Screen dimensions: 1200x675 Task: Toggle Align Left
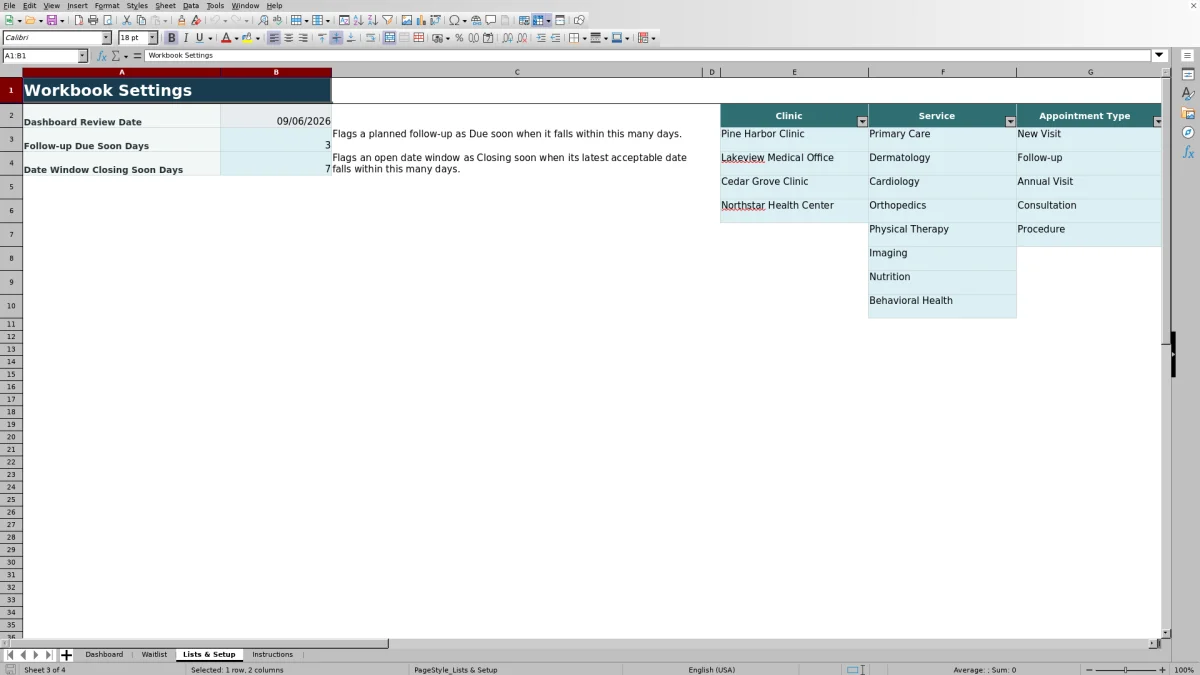point(274,38)
